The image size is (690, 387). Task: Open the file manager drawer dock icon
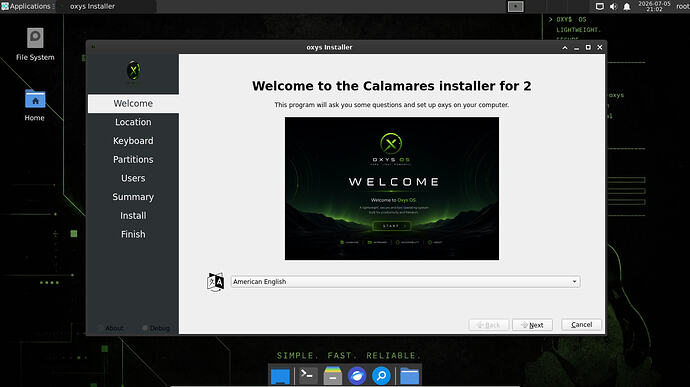[332, 376]
